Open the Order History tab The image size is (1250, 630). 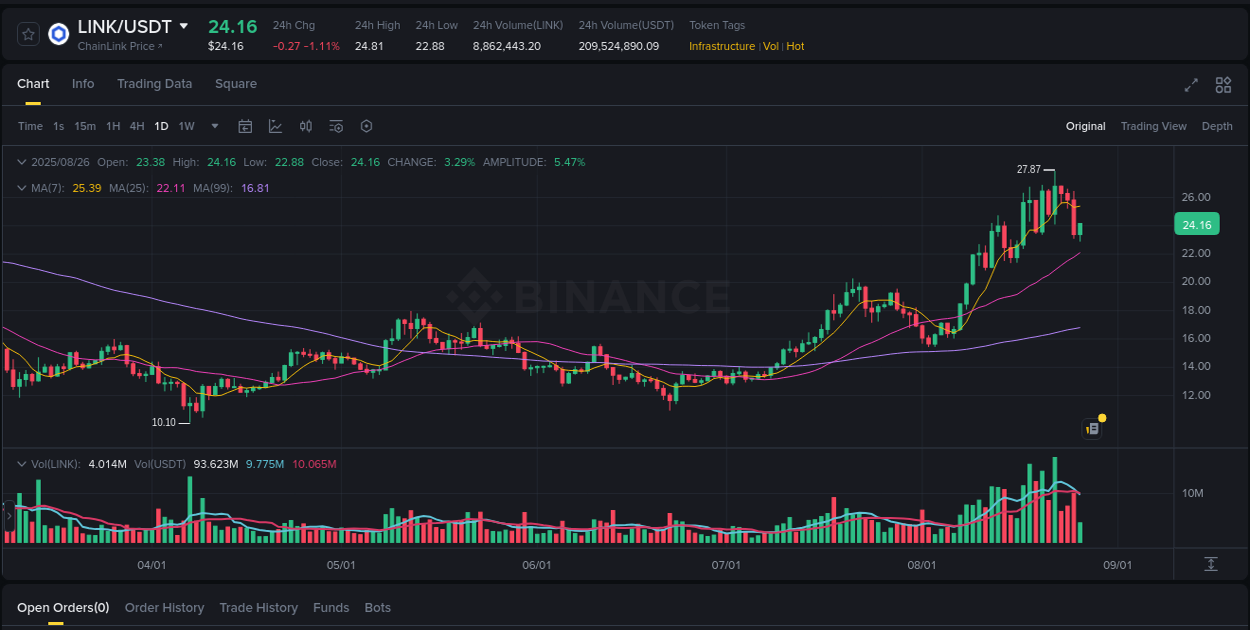click(164, 607)
